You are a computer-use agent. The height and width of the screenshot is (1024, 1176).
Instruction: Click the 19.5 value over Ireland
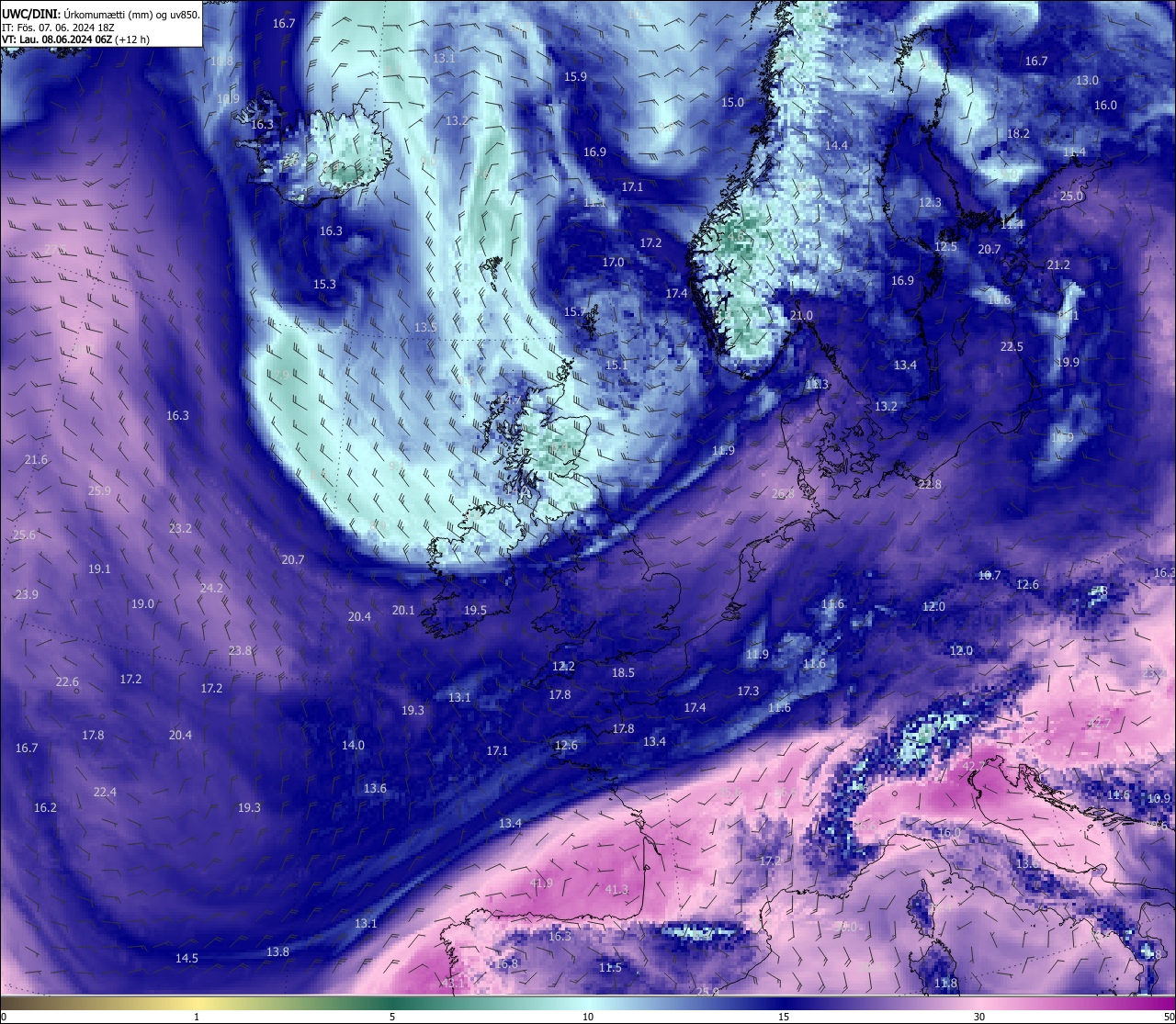click(475, 611)
